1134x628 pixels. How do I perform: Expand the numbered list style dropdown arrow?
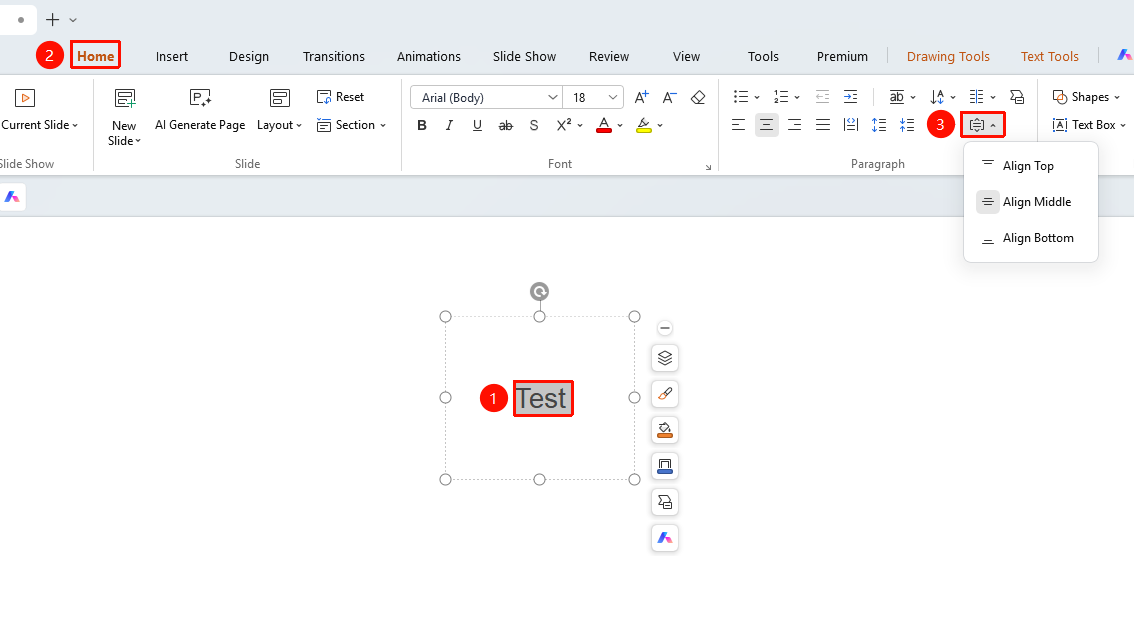coord(797,98)
